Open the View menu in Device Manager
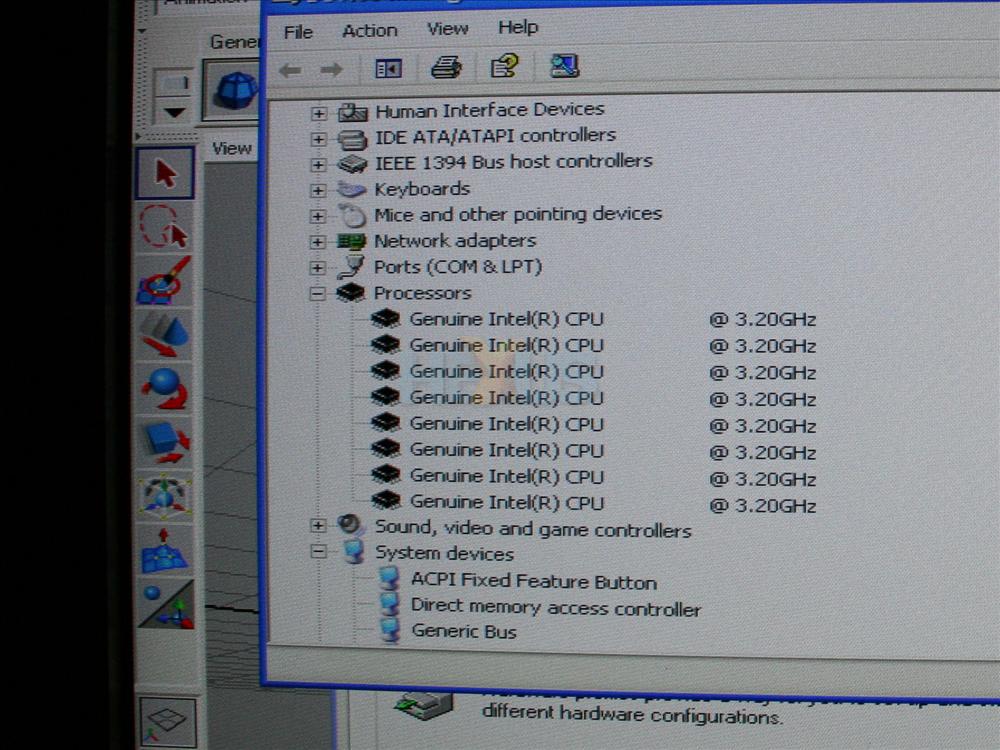The image size is (1000, 750). pyautogui.click(x=447, y=29)
